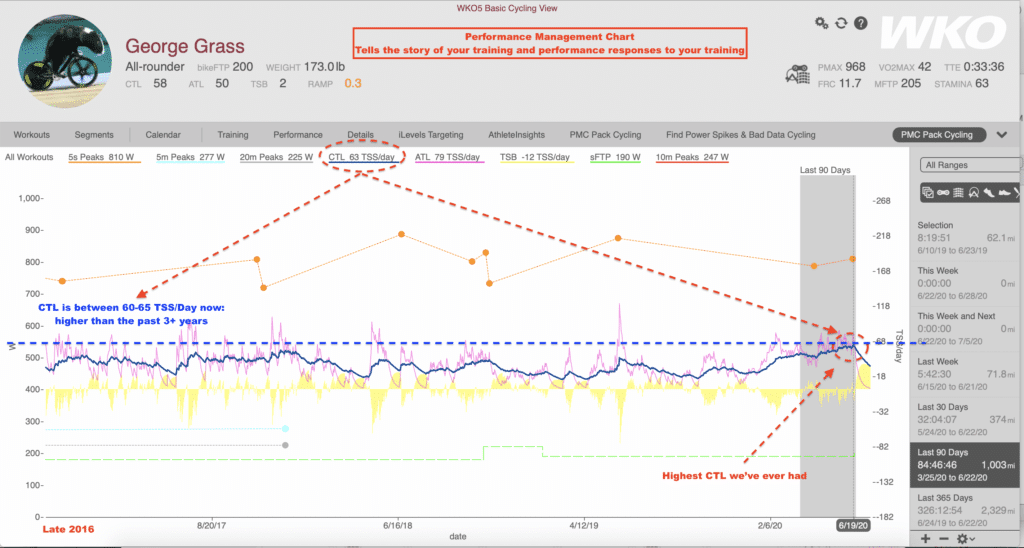This screenshot has height=548, width=1024.
Task: Toggle the 5s Peaks 810 W legend series
Action: click(101, 157)
